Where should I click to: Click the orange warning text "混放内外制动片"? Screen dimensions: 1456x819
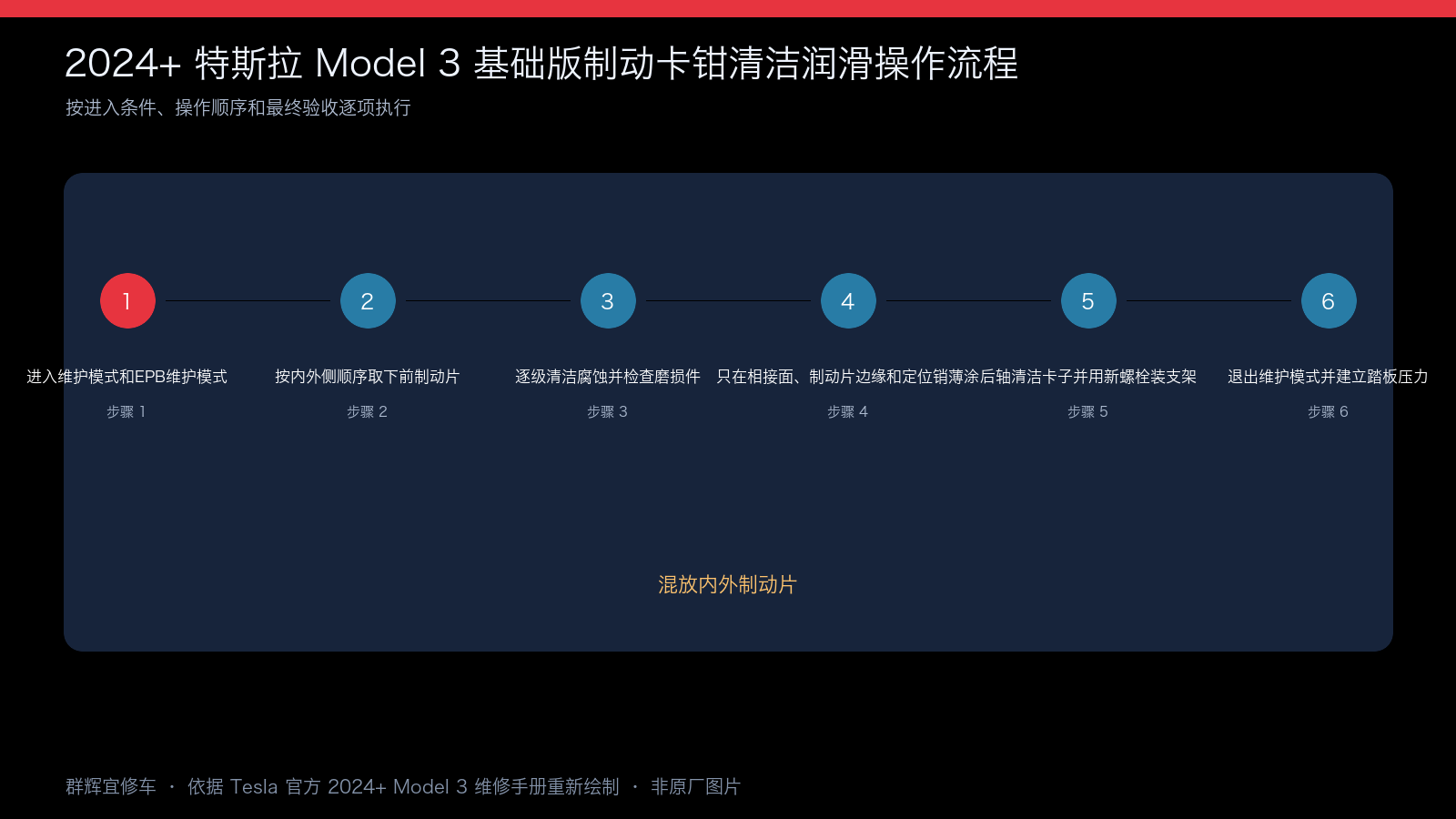point(728,584)
